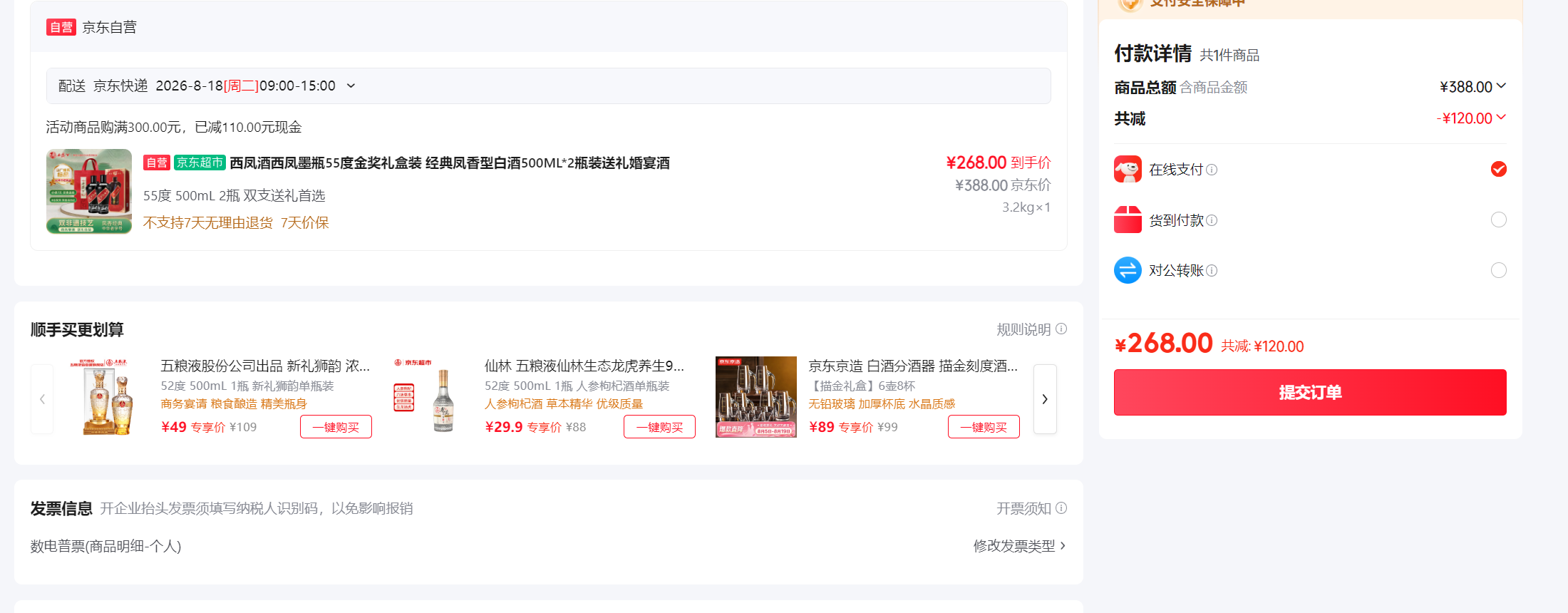The image size is (1568, 613).
Task: Select the 货到付款 payment radio button
Action: [1499, 220]
